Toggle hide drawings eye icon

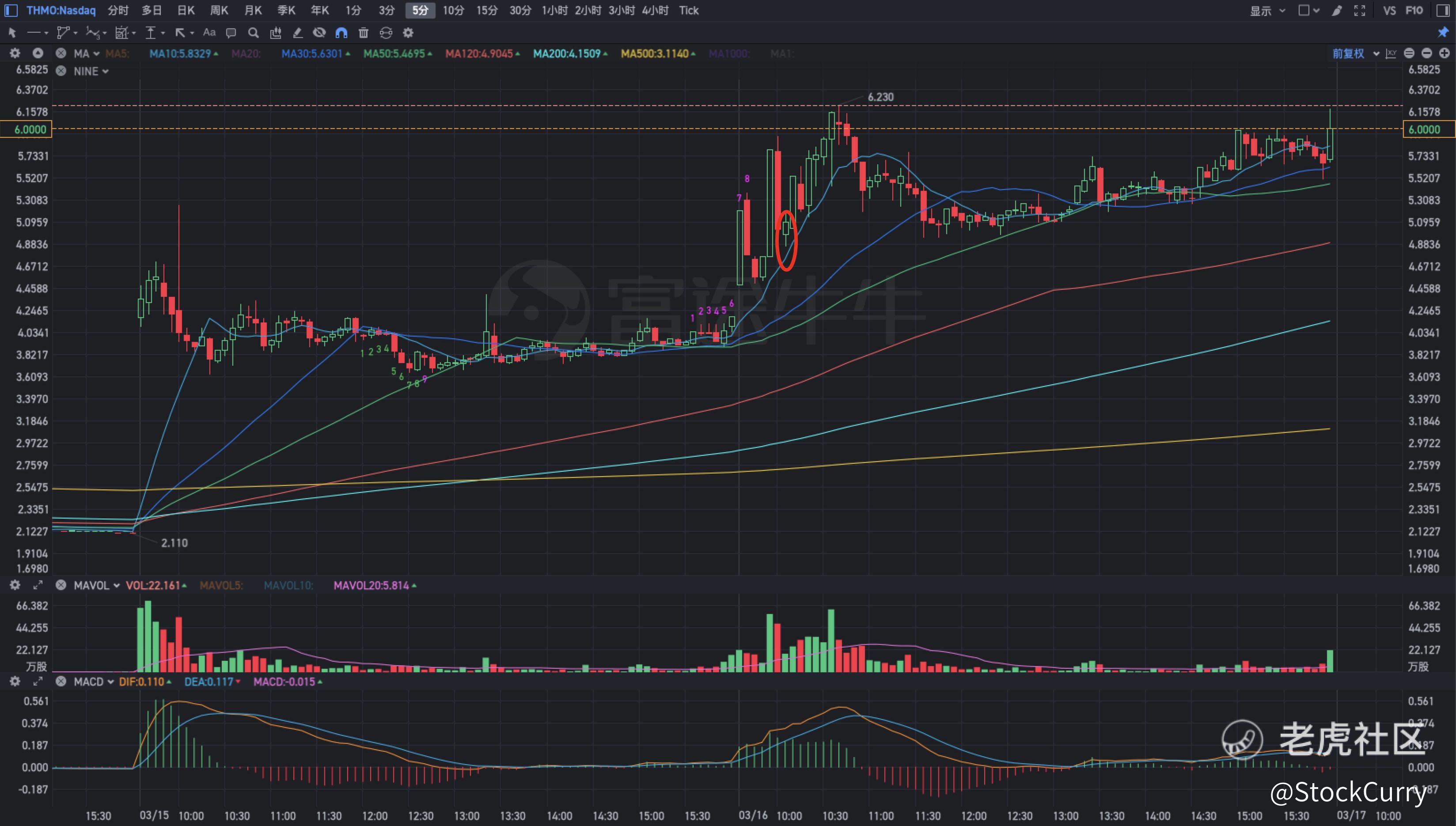pyautogui.click(x=319, y=33)
